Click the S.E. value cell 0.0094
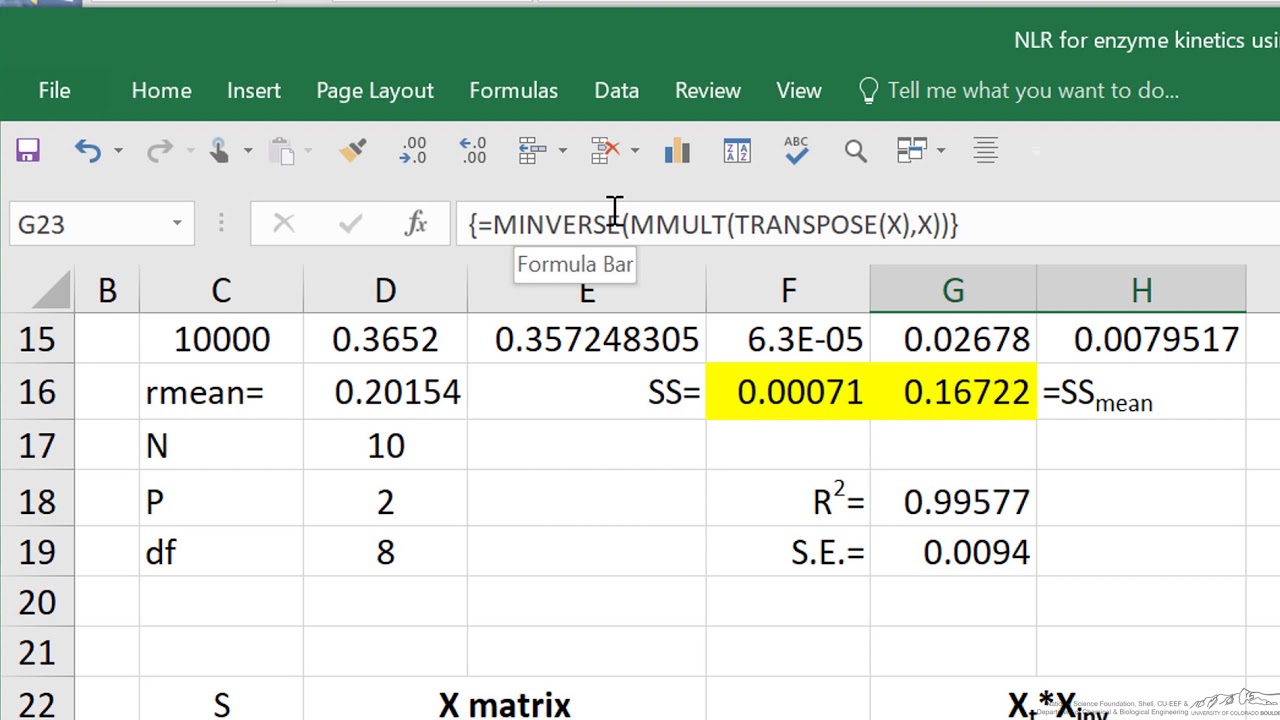This screenshot has height=720, width=1280. point(953,552)
